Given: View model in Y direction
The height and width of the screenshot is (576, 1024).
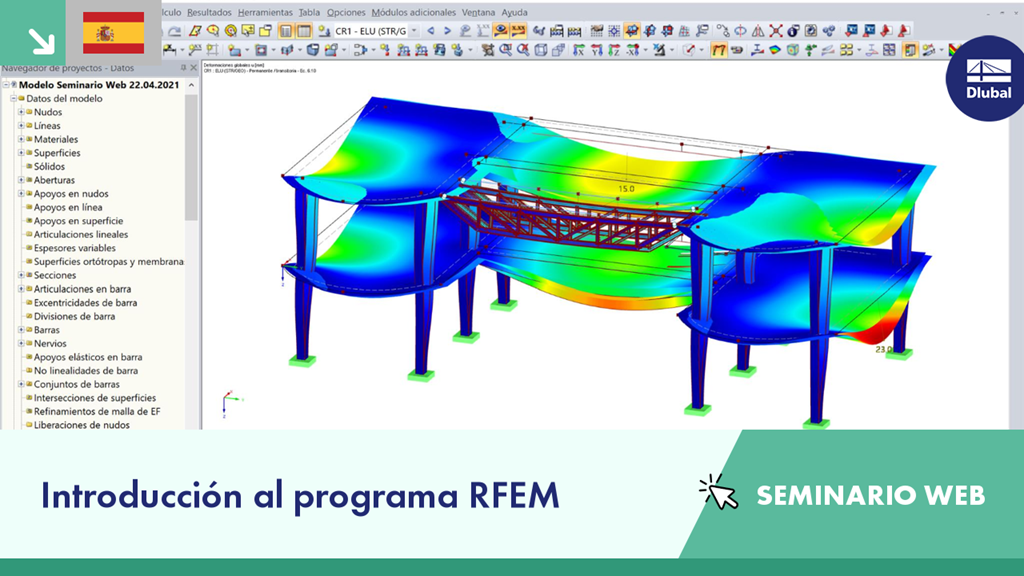Looking at the screenshot, I should [x=596, y=50].
